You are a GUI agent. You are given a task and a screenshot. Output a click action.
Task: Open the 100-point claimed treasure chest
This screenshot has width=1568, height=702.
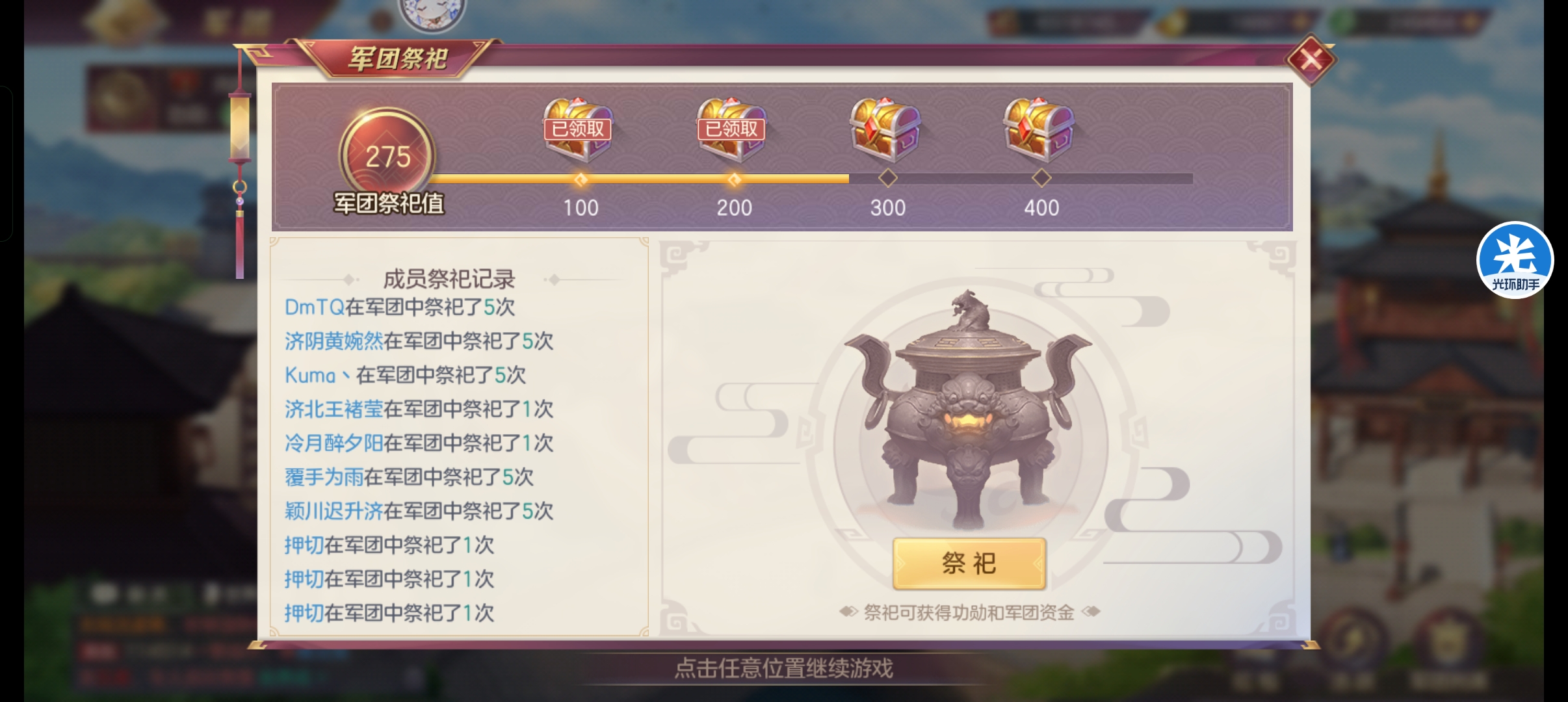(578, 130)
